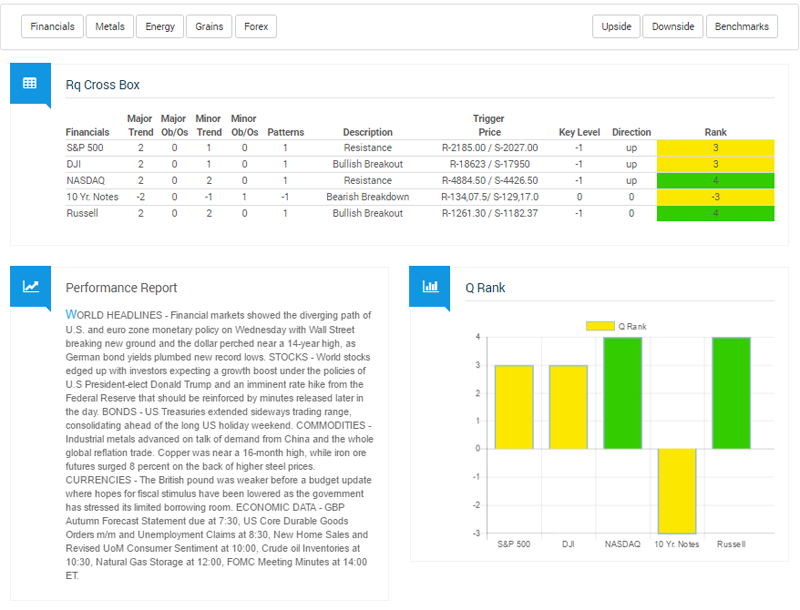Click trigger price R-2185.00 / S-2027.00
Image resolution: width=800 pixels, height=610 pixels.
[x=489, y=148]
